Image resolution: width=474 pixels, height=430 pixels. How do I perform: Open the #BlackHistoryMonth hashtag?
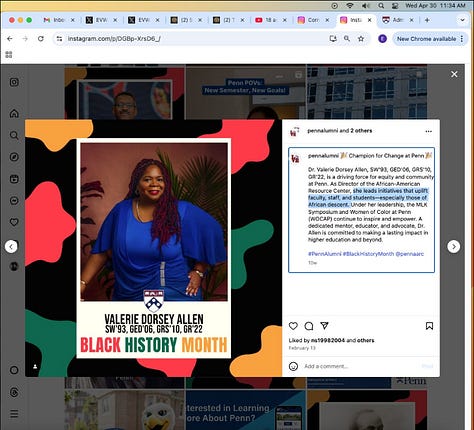368,254
